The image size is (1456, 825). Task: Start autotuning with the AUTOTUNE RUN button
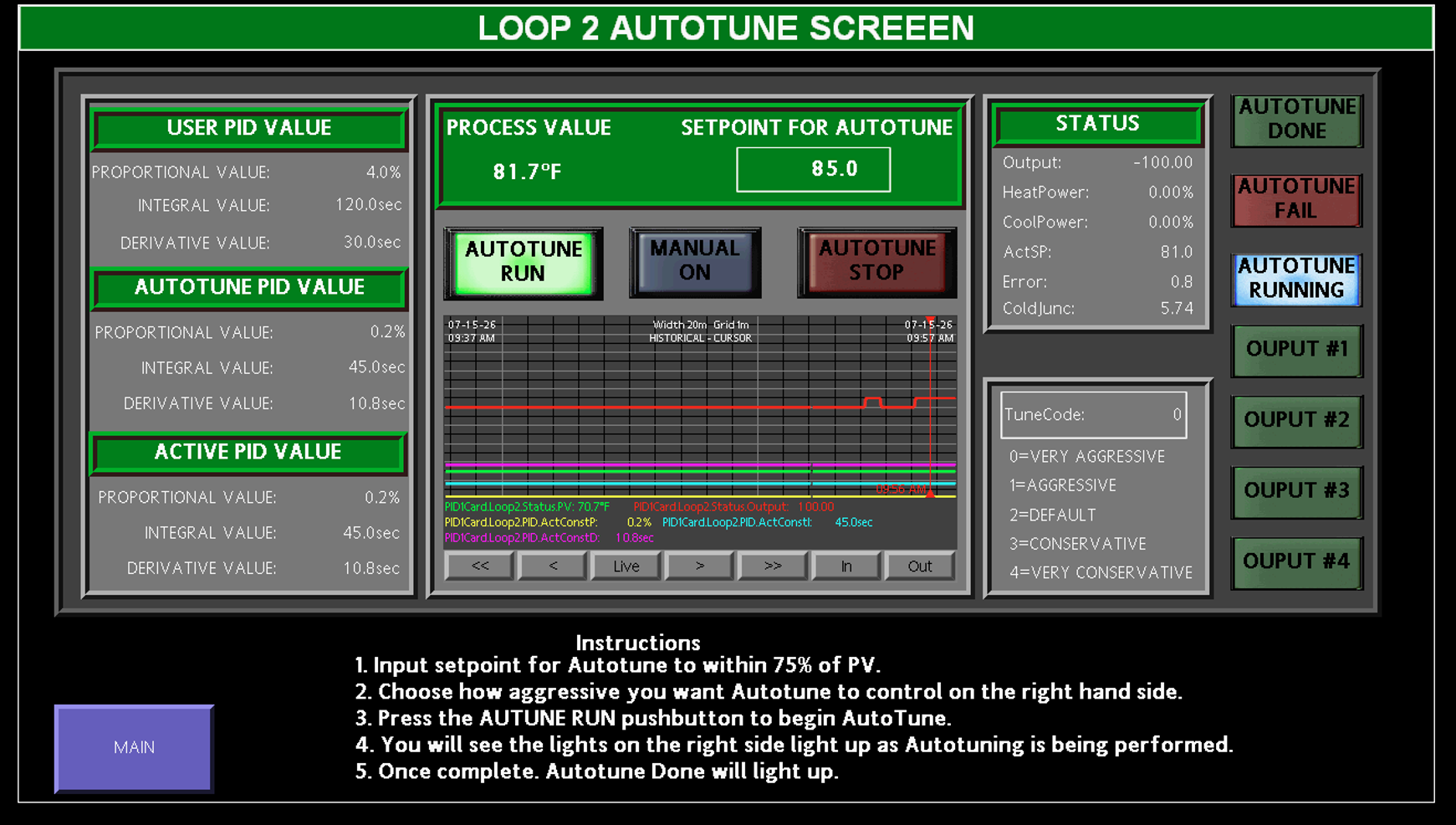(523, 262)
